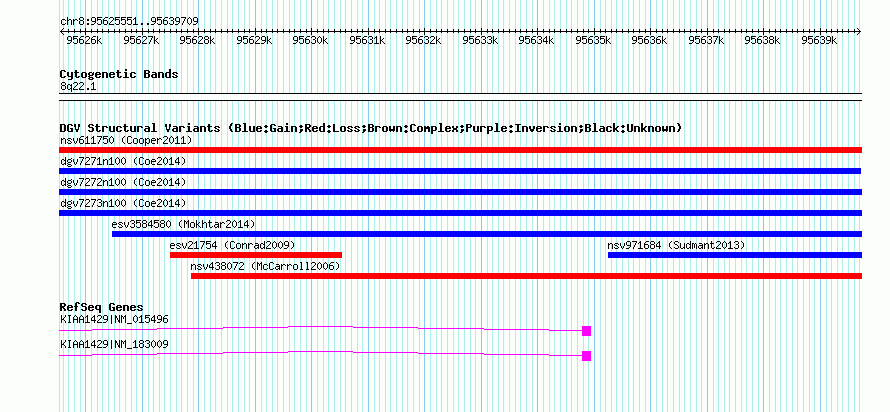
Task: Click the chr8:95625551..95639709 coordinate label
Action: (129, 22)
